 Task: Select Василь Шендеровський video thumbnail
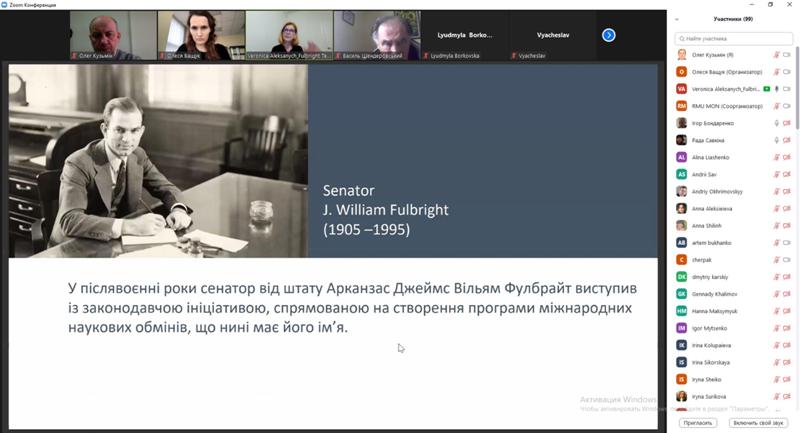[377, 35]
